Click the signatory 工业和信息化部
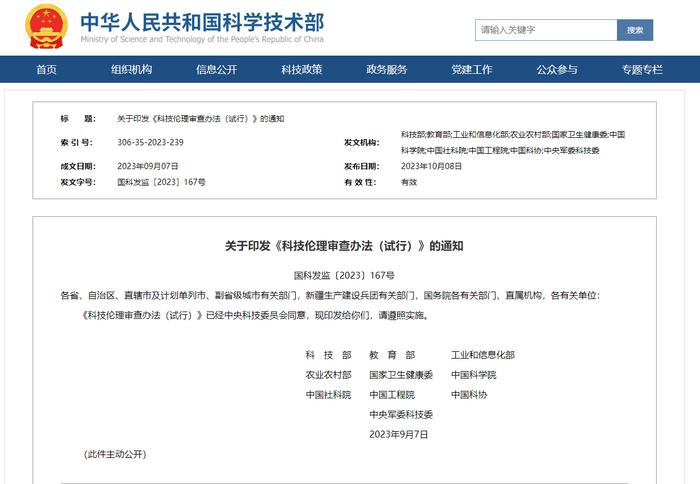This screenshot has width=700, height=484. [x=483, y=355]
